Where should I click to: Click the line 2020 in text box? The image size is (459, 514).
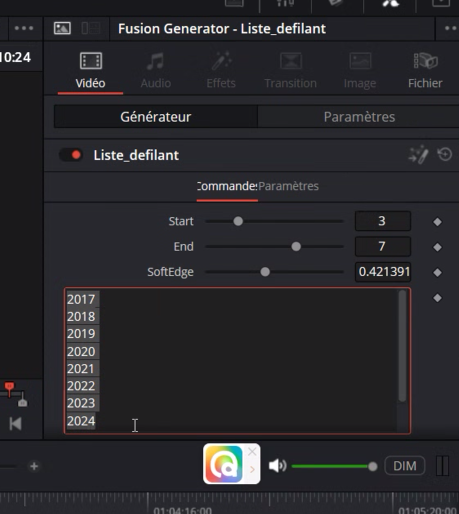(x=81, y=351)
